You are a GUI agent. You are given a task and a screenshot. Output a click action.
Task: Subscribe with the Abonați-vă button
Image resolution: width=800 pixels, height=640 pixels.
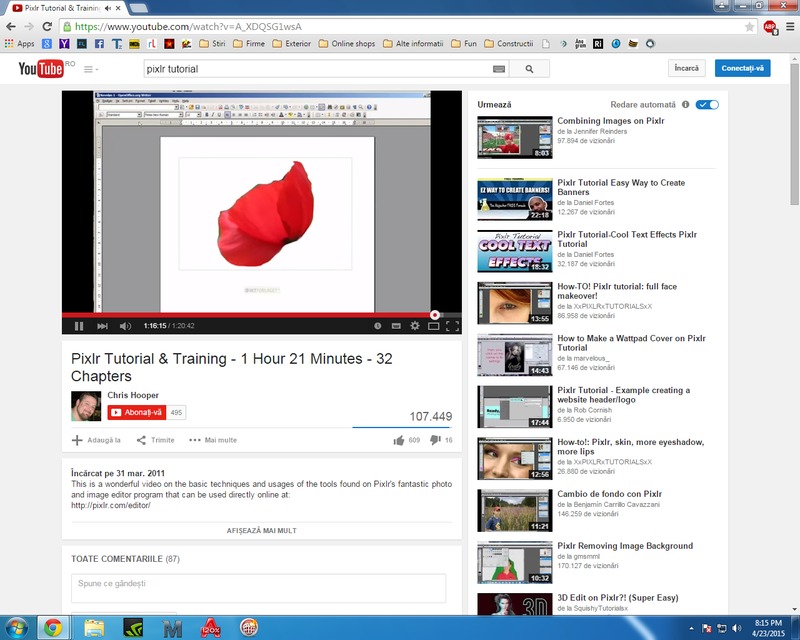tap(137, 412)
